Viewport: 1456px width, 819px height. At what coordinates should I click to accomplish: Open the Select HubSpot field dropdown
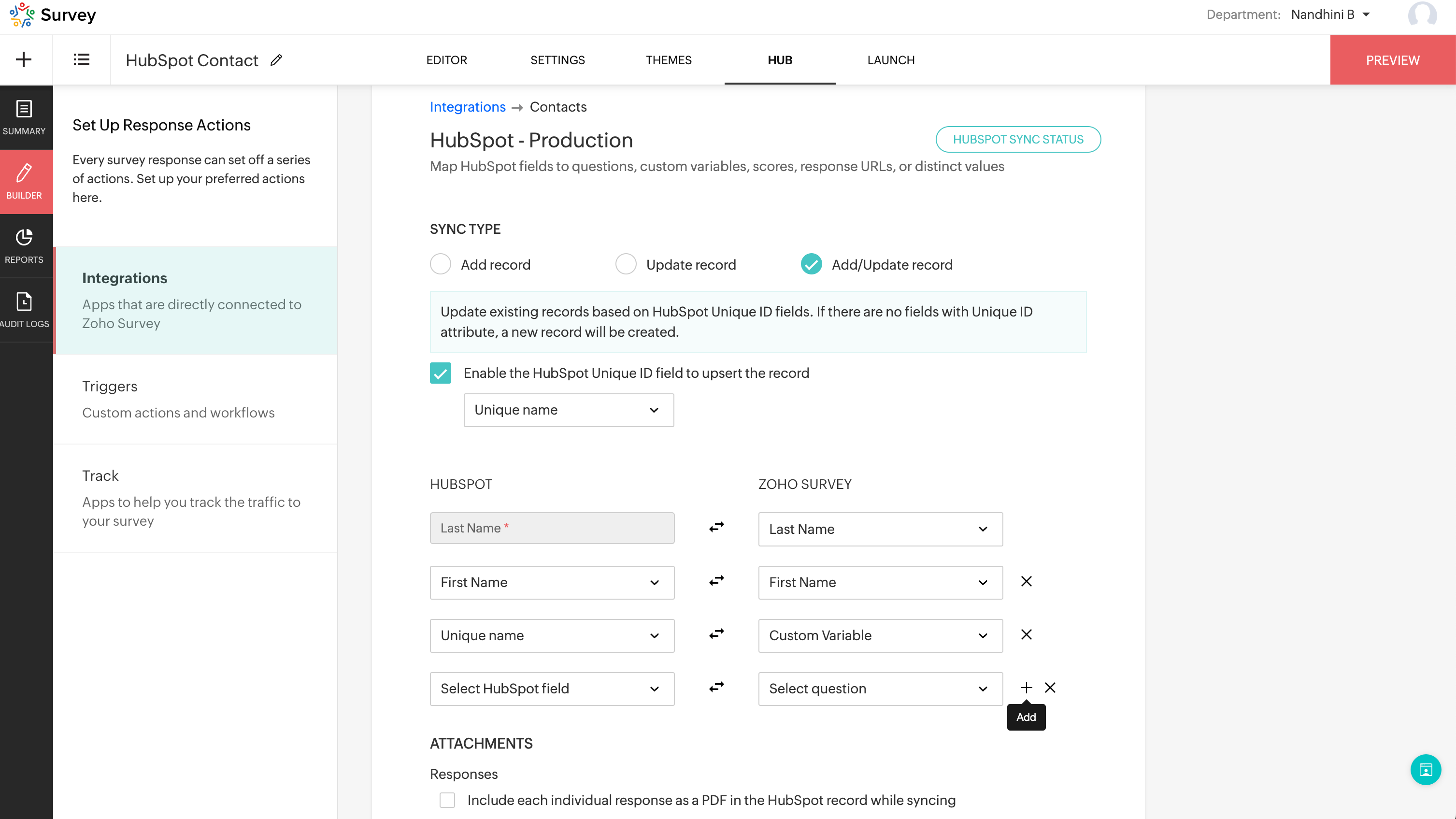pyautogui.click(x=552, y=689)
